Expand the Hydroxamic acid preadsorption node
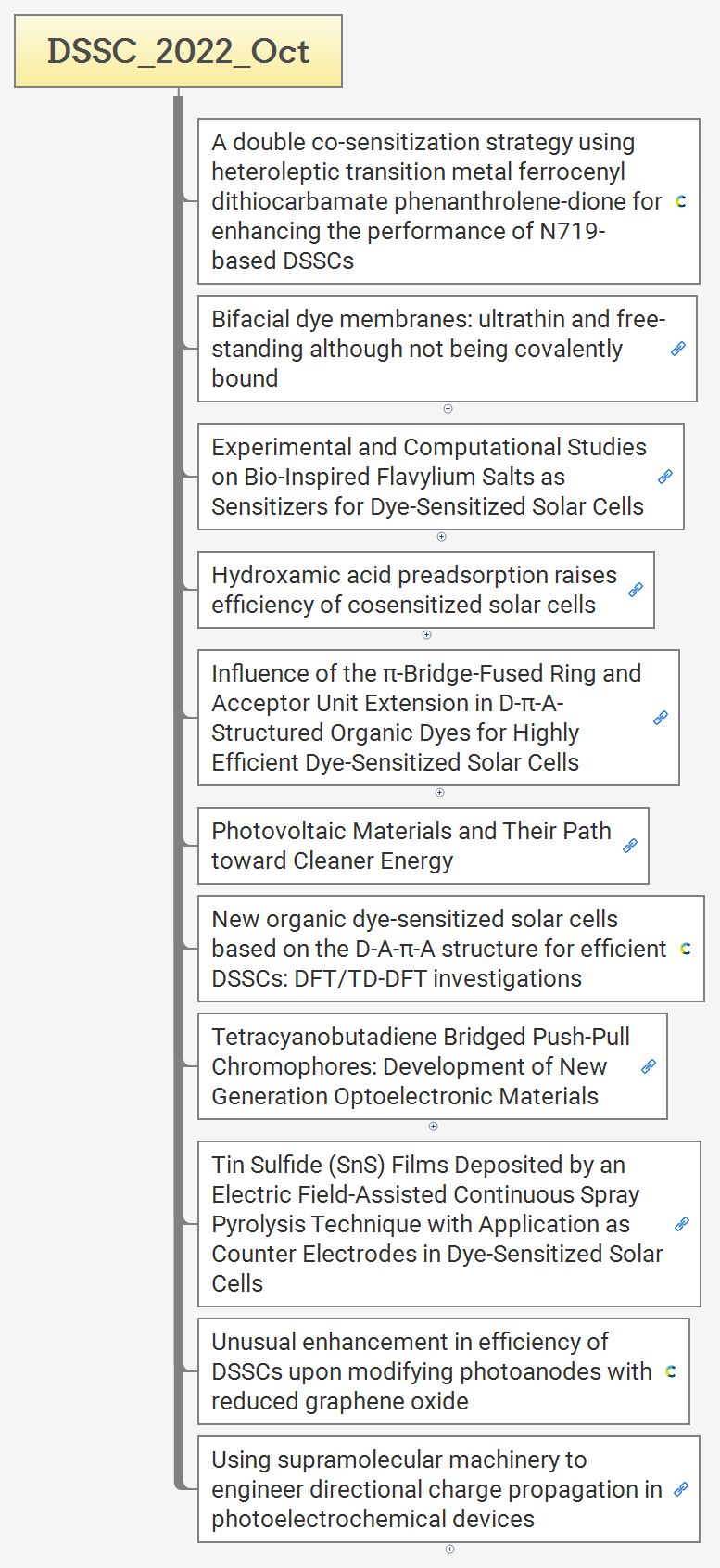 [x=426, y=635]
